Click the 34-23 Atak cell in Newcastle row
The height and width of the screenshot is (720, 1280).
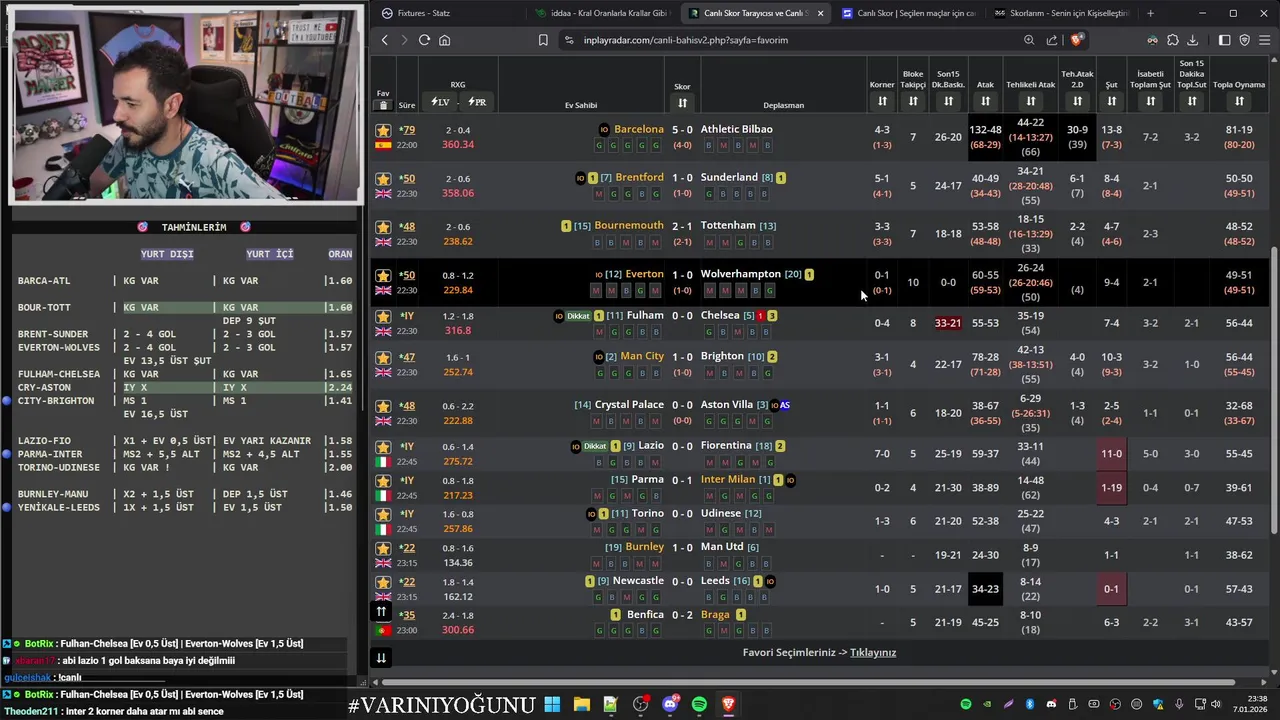point(985,589)
